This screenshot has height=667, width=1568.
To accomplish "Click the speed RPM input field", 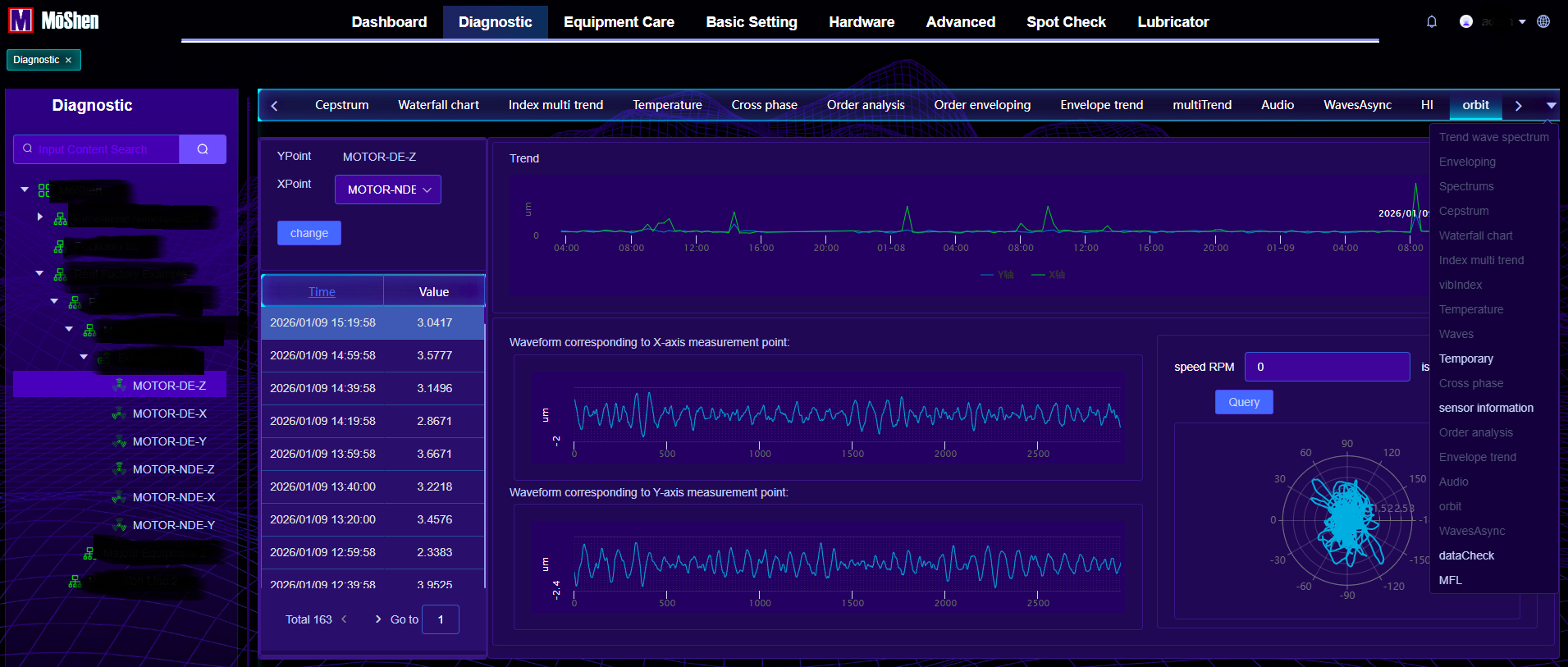I will pyautogui.click(x=1327, y=367).
